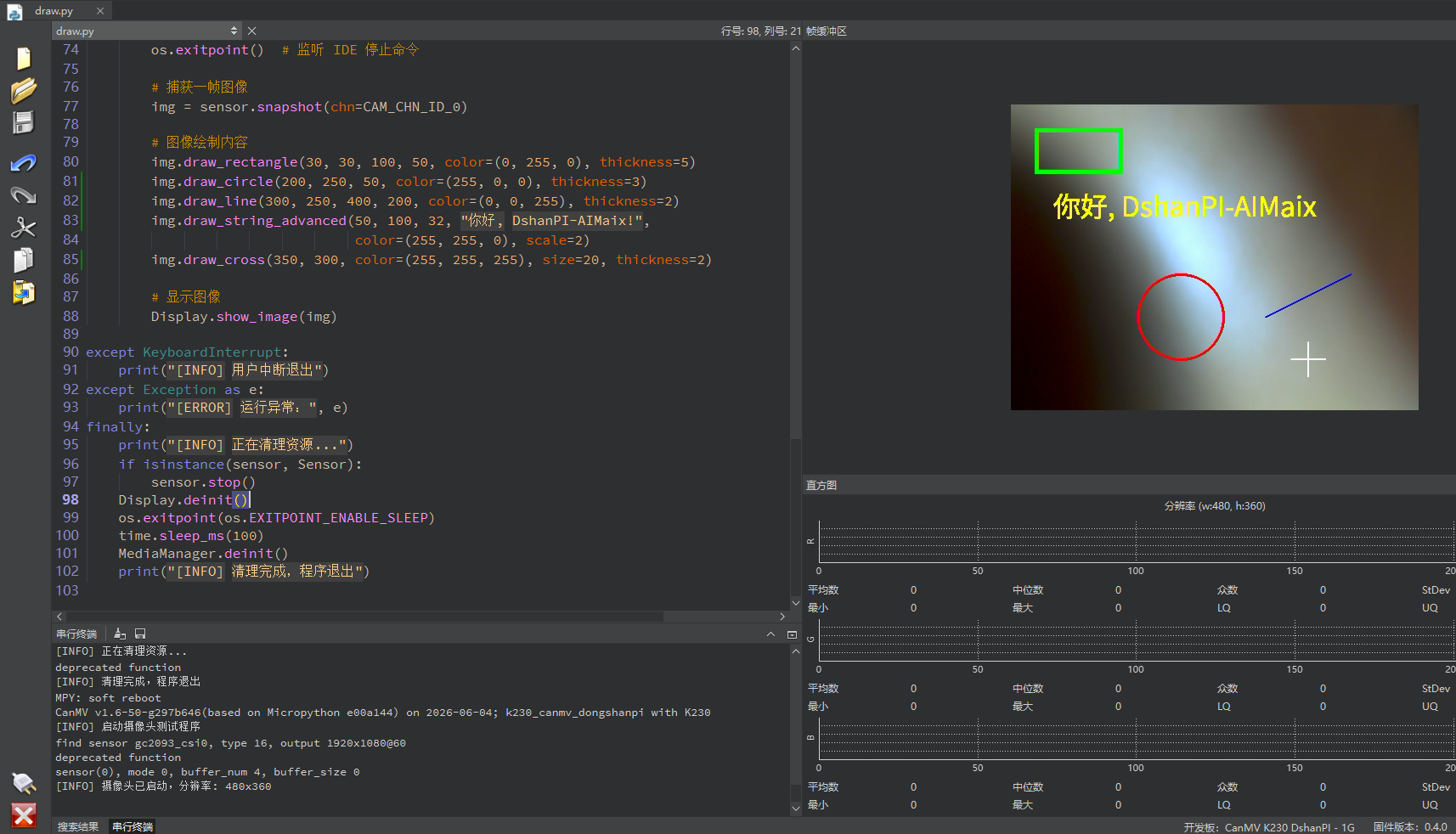Close the draw.py tab

pos(100,11)
